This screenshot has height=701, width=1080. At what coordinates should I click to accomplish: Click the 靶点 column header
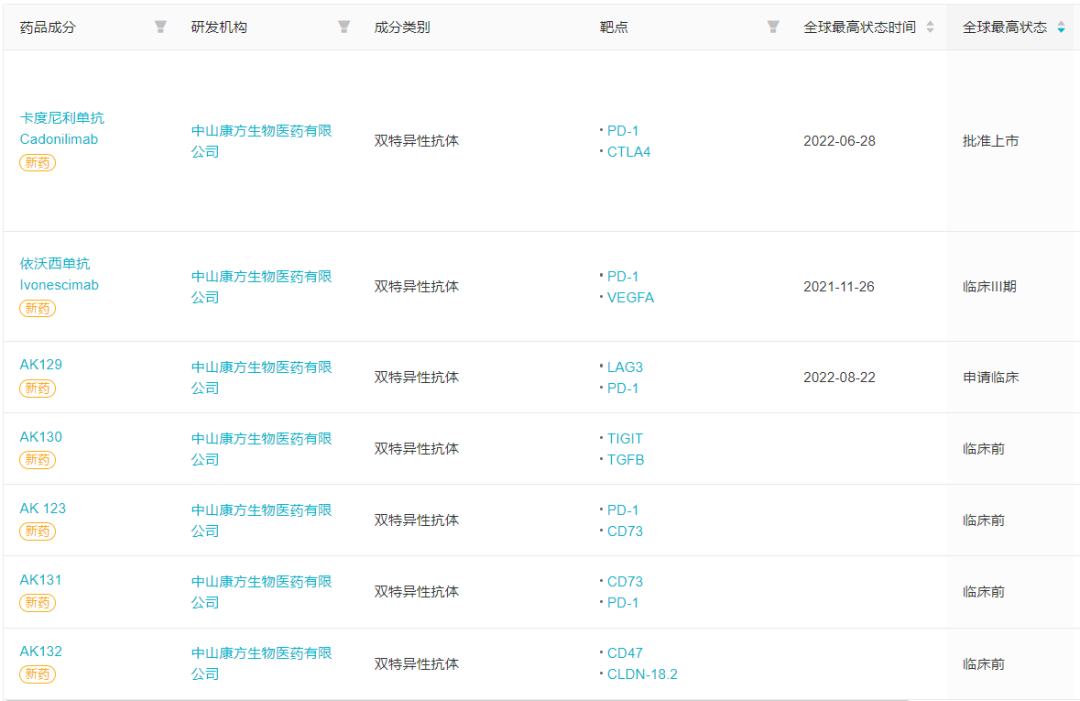(614, 28)
